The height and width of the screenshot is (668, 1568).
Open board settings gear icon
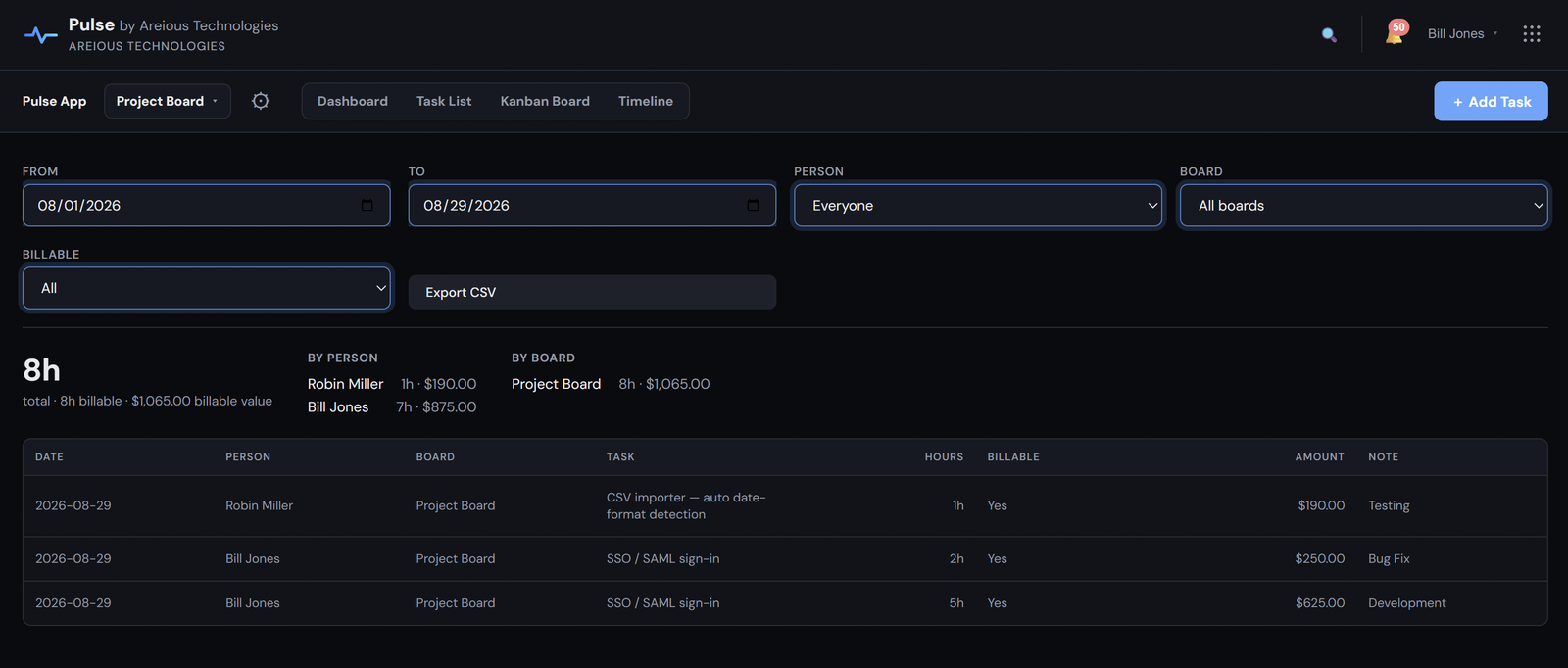click(261, 101)
